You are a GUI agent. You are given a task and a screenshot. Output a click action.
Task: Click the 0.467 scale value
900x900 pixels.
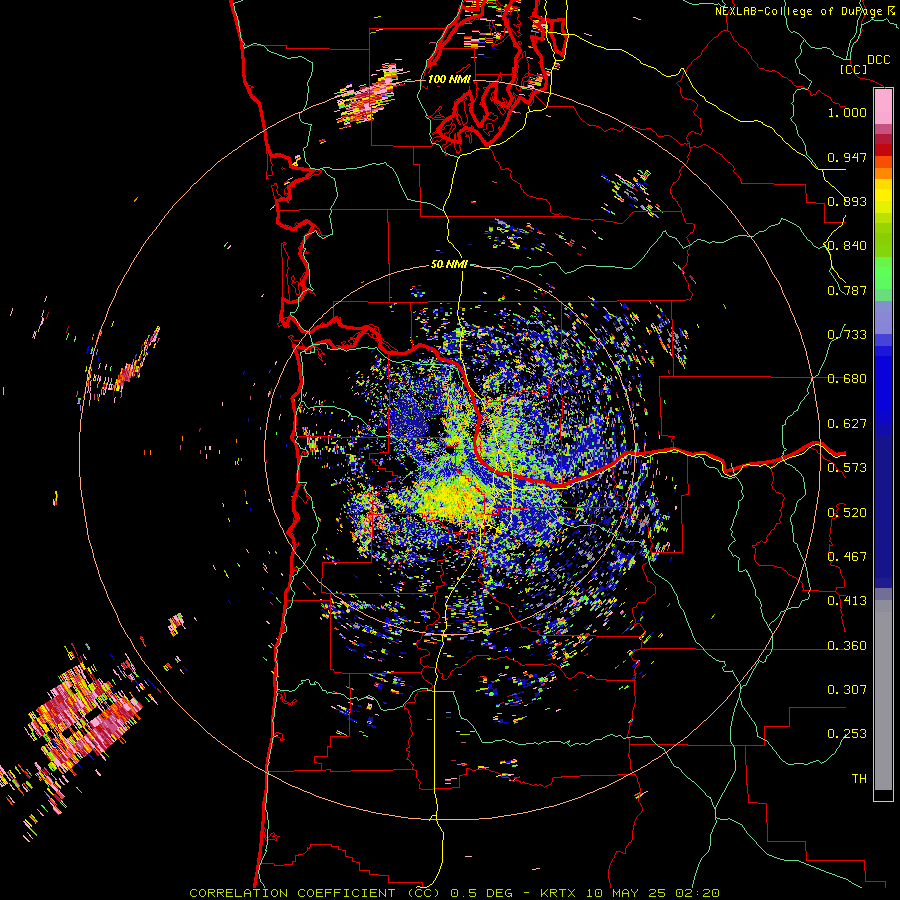tap(847, 557)
